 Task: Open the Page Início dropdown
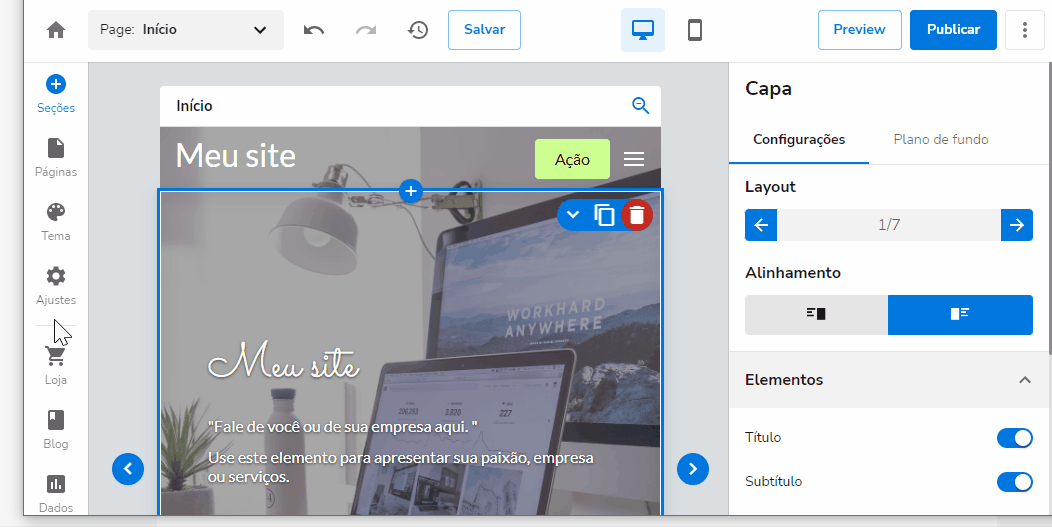186,30
